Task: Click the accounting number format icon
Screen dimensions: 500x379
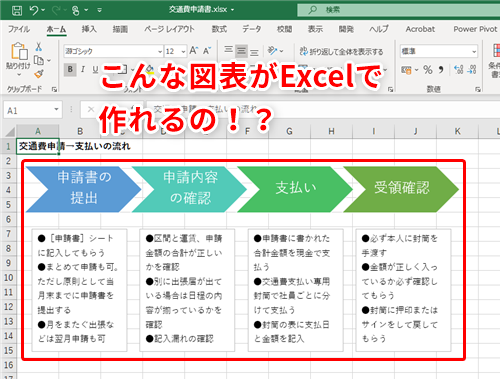Action: pyautogui.click(x=406, y=70)
